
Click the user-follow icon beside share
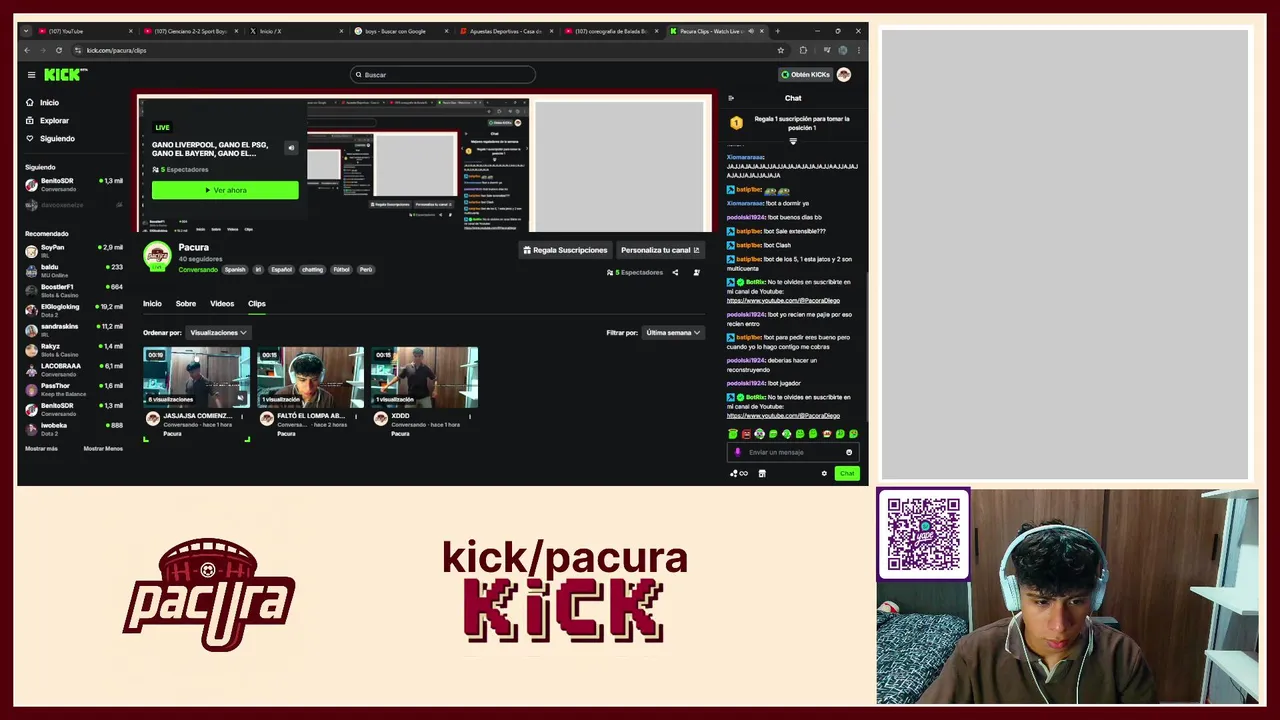(697, 272)
